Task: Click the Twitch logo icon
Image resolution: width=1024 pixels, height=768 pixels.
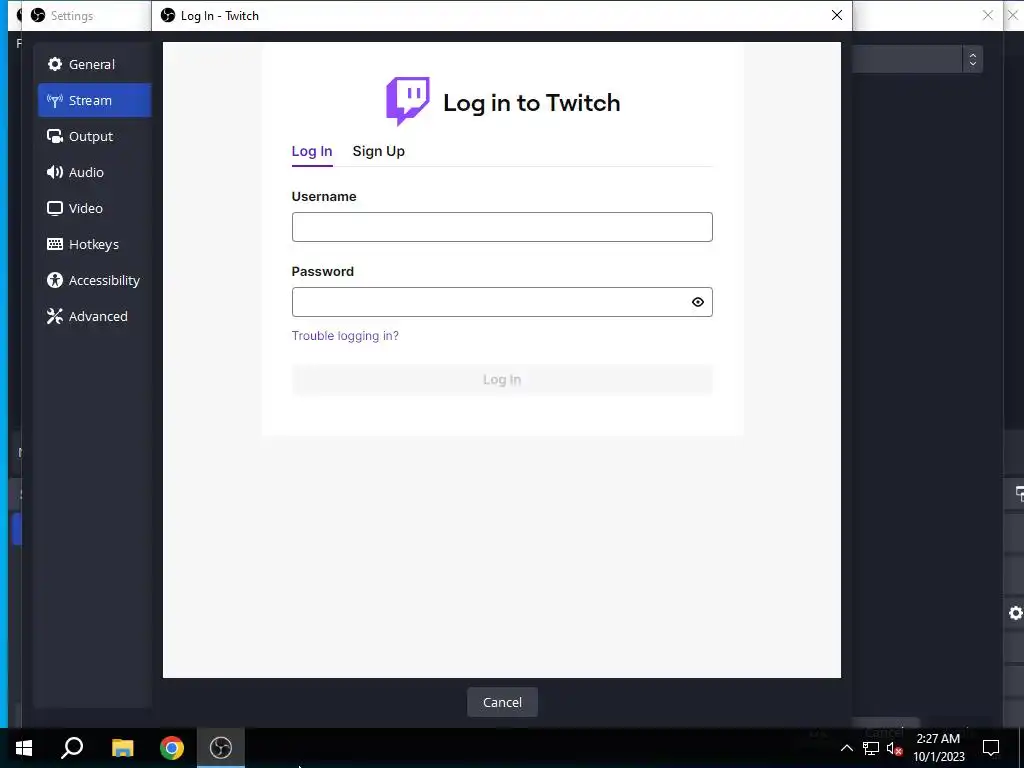Action: pyautogui.click(x=408, y=101)
